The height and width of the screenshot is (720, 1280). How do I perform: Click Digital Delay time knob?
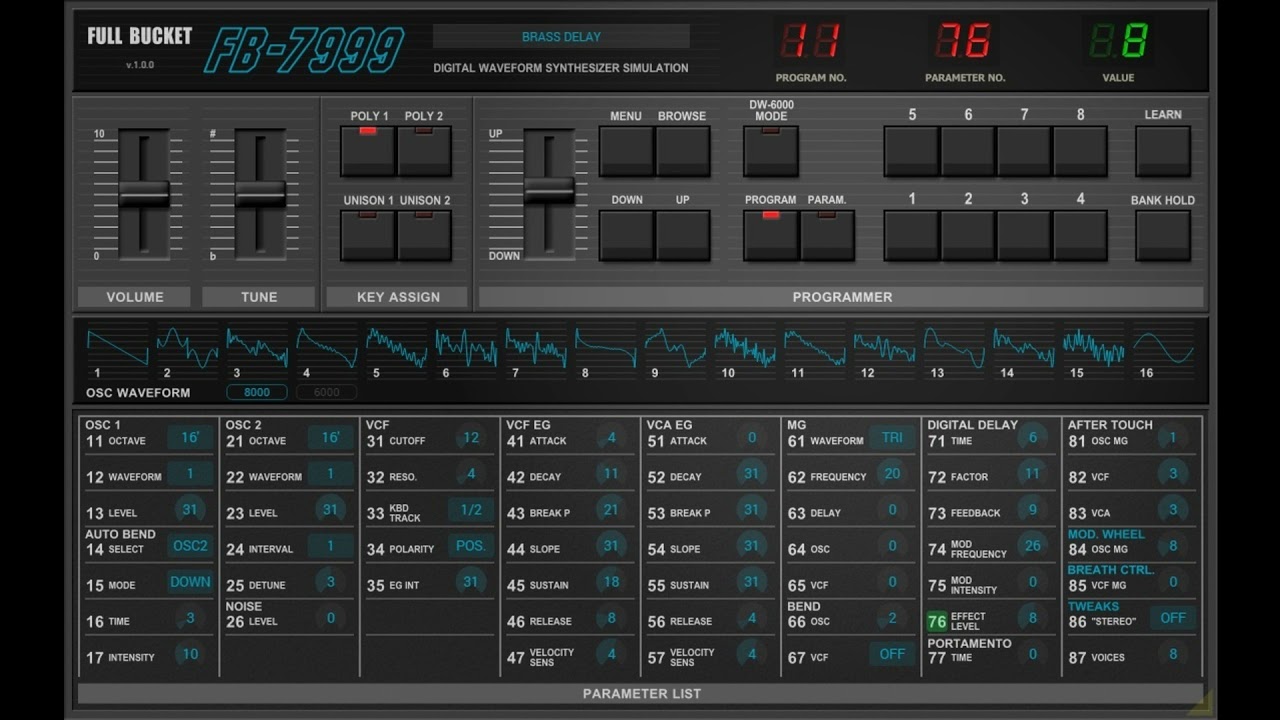1033,438
